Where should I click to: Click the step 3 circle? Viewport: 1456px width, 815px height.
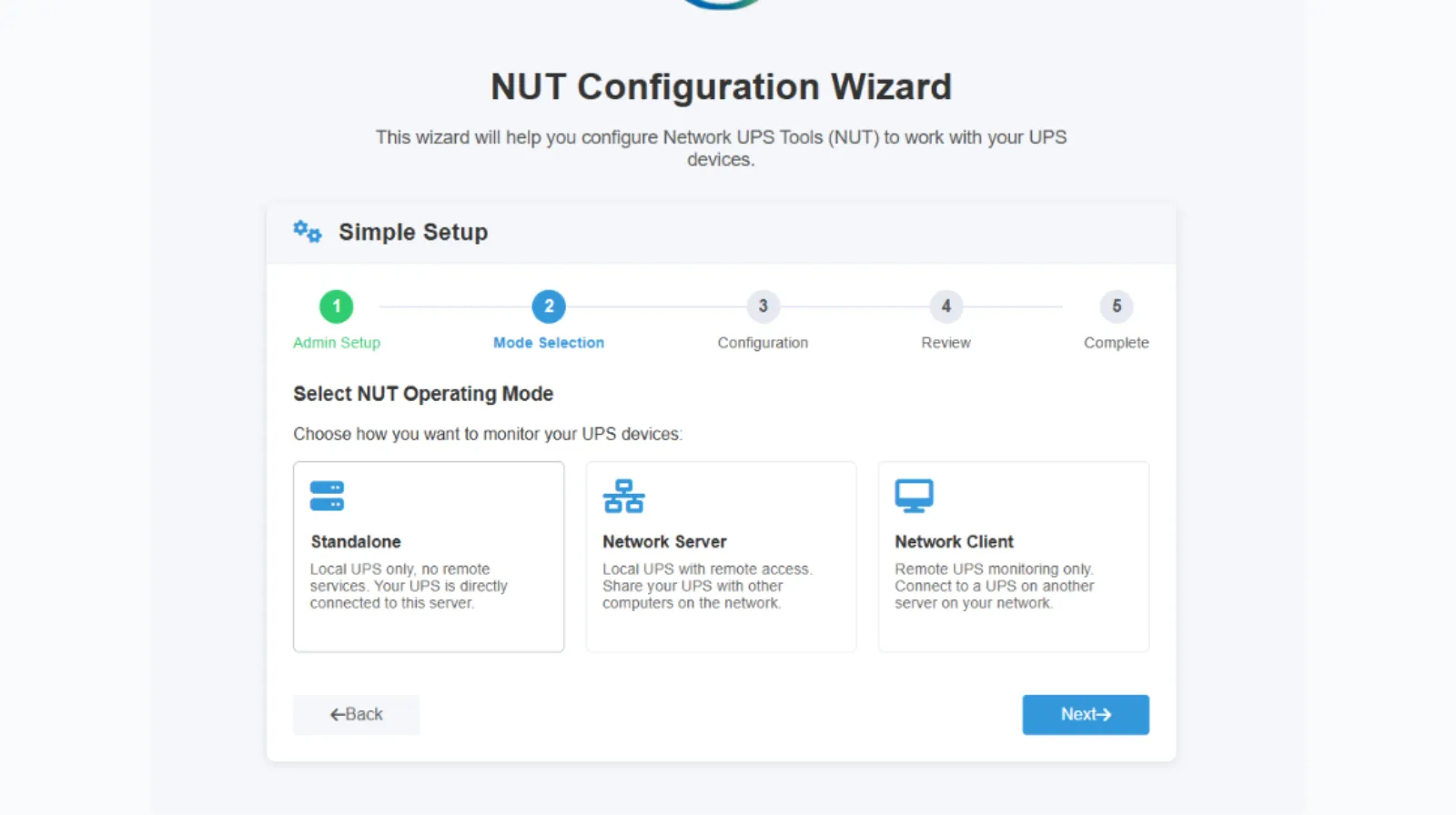763,307
